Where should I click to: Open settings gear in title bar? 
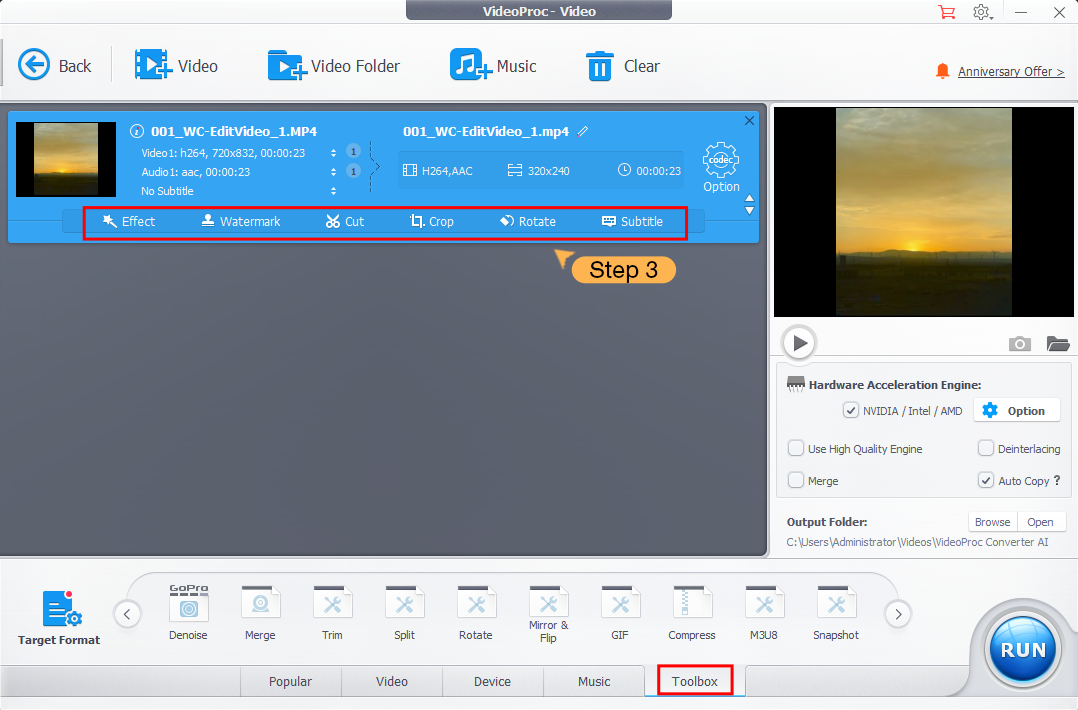pyautogui.click(x=982, y=12)
